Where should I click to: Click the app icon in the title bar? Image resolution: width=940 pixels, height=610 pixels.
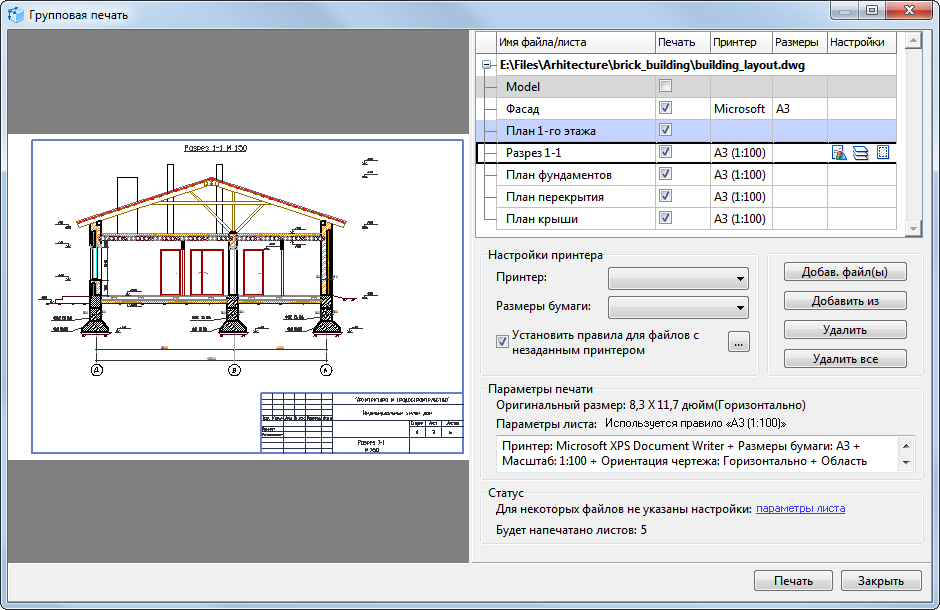(x=16, y=15)
